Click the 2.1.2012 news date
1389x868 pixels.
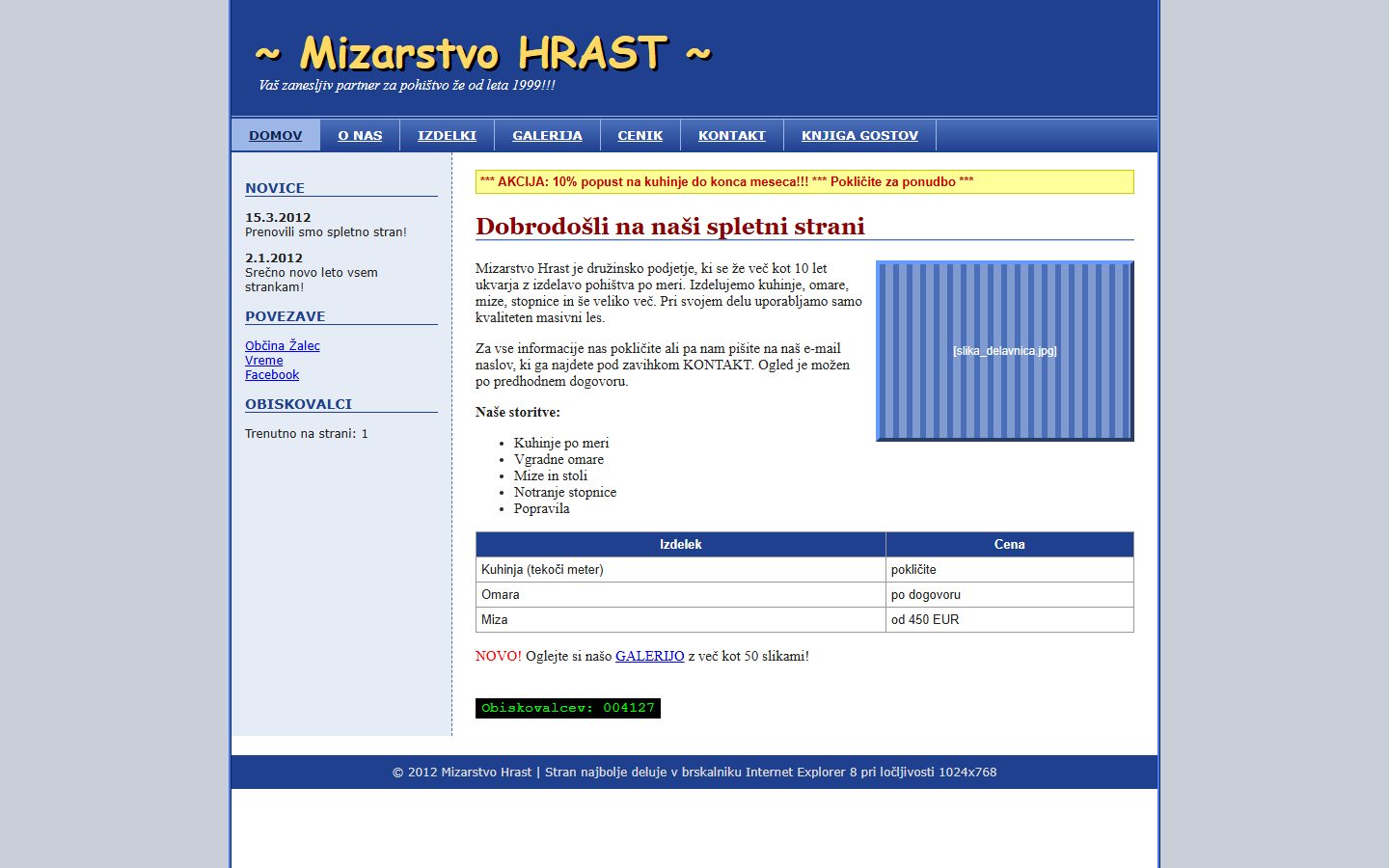[274, 258]
